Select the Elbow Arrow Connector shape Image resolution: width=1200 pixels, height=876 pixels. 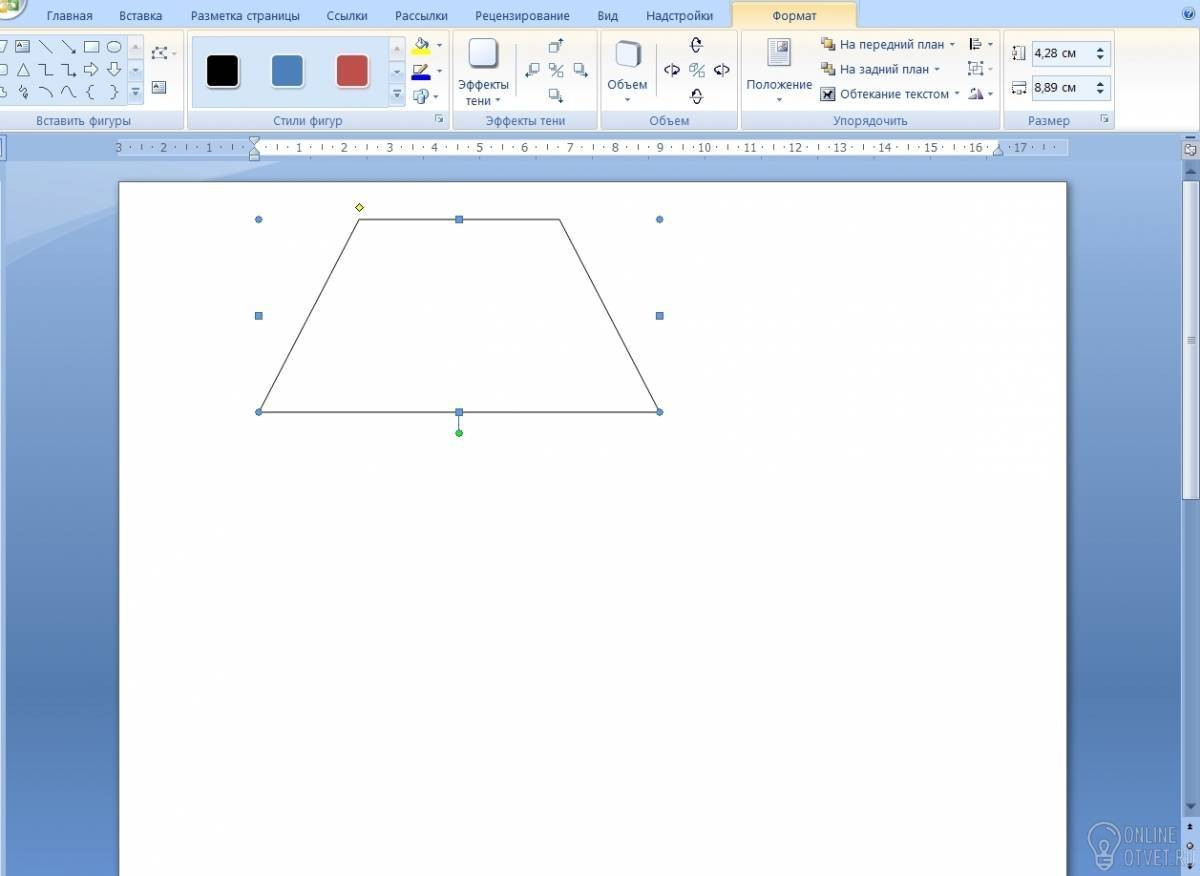68,70
